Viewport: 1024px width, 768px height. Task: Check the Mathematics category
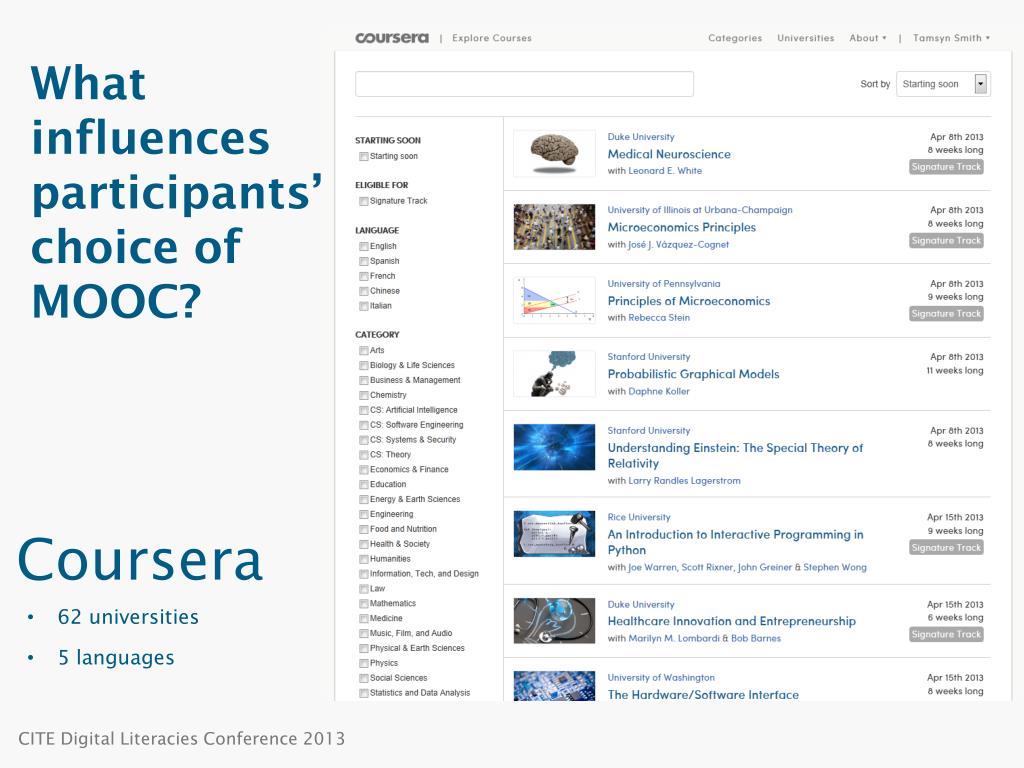coord(363,604)
